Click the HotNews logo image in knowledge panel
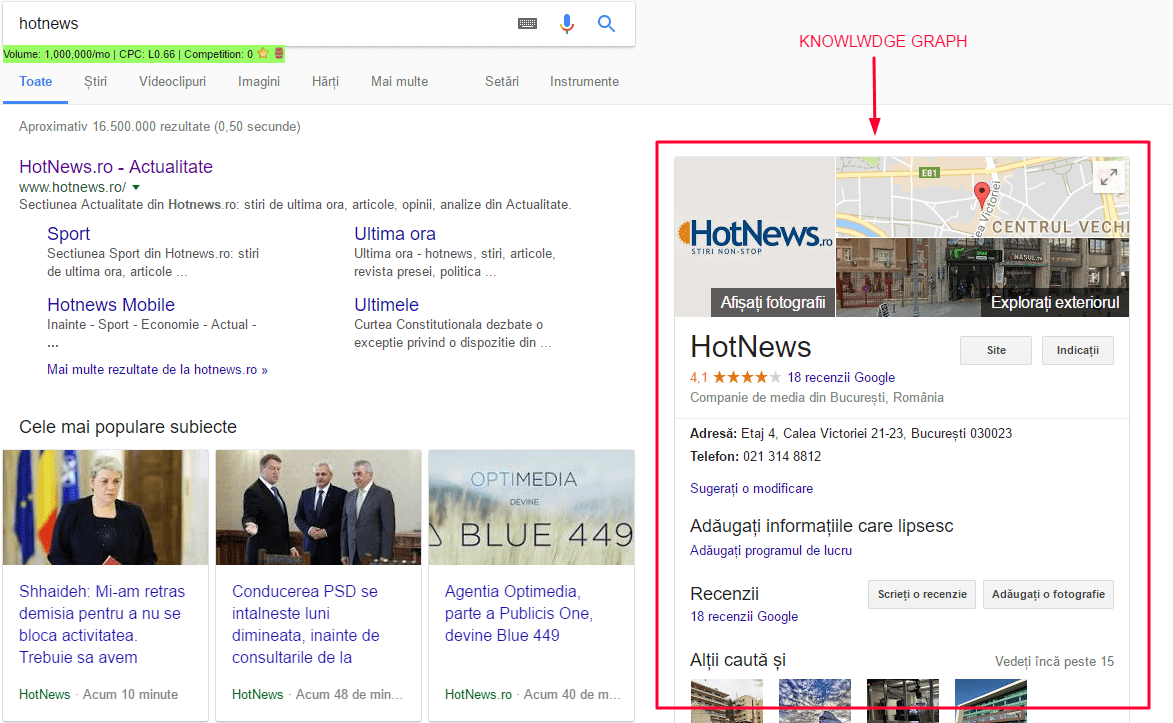The width and height of the screenshot is (1173, 723). pyautogui.click(x=755, y=237)
